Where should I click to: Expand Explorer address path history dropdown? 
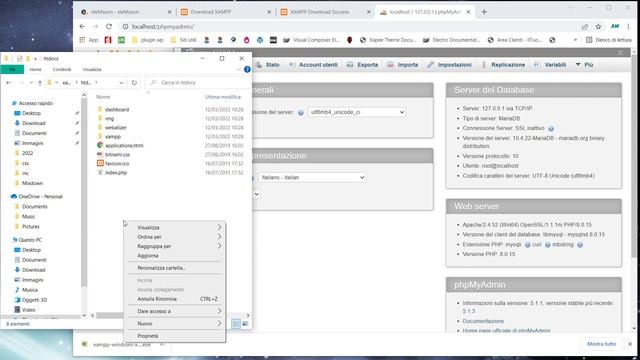121,82
